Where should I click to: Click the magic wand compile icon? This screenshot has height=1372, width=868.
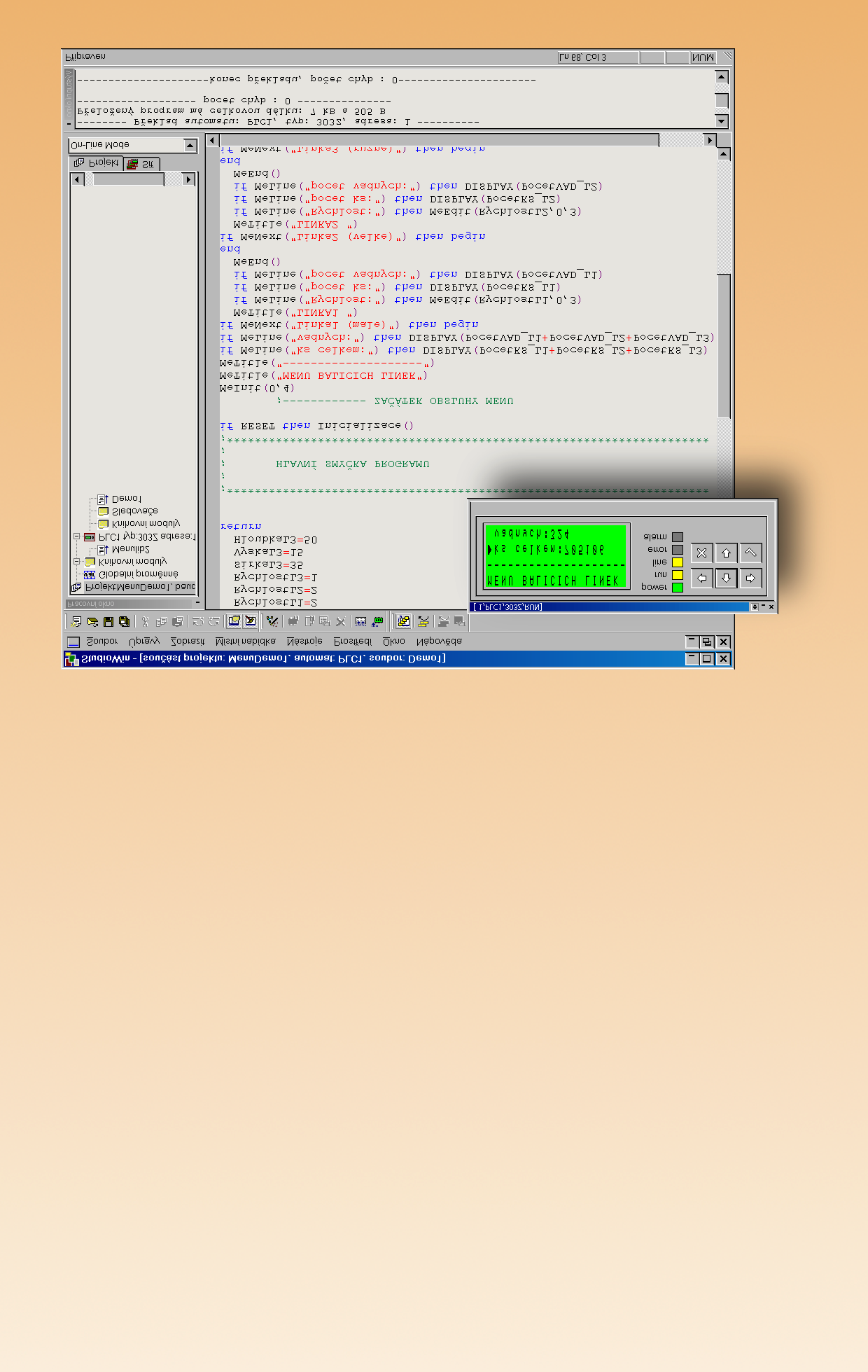(272, 621)
